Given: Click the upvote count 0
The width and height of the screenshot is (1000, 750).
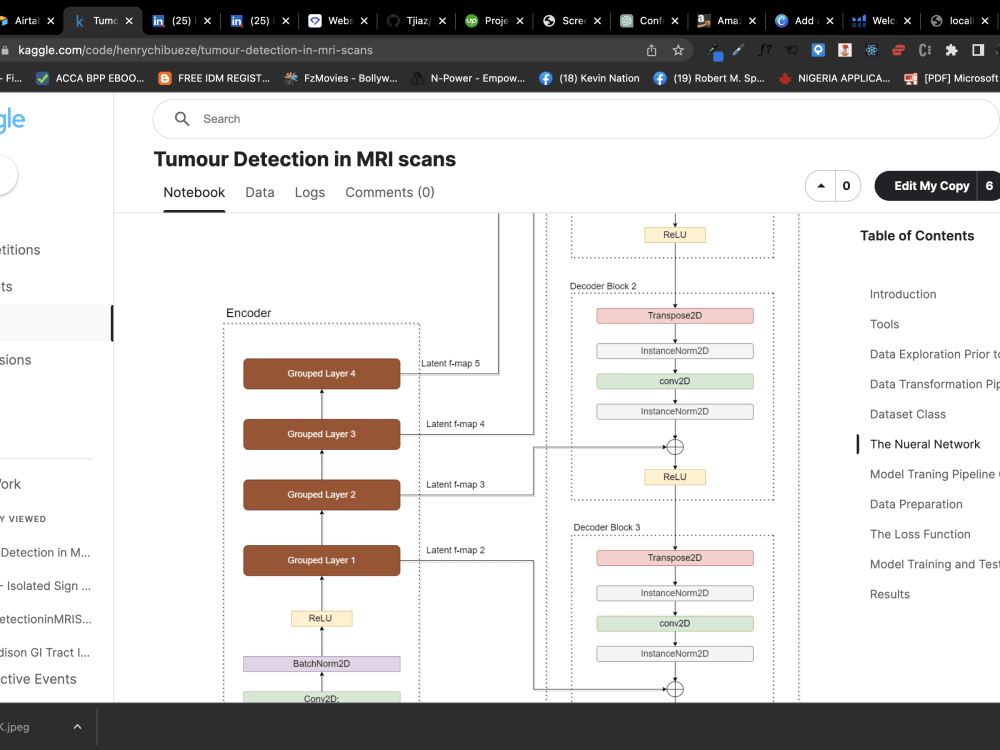Looking at the screenshot, I should [x=846, y=186].
